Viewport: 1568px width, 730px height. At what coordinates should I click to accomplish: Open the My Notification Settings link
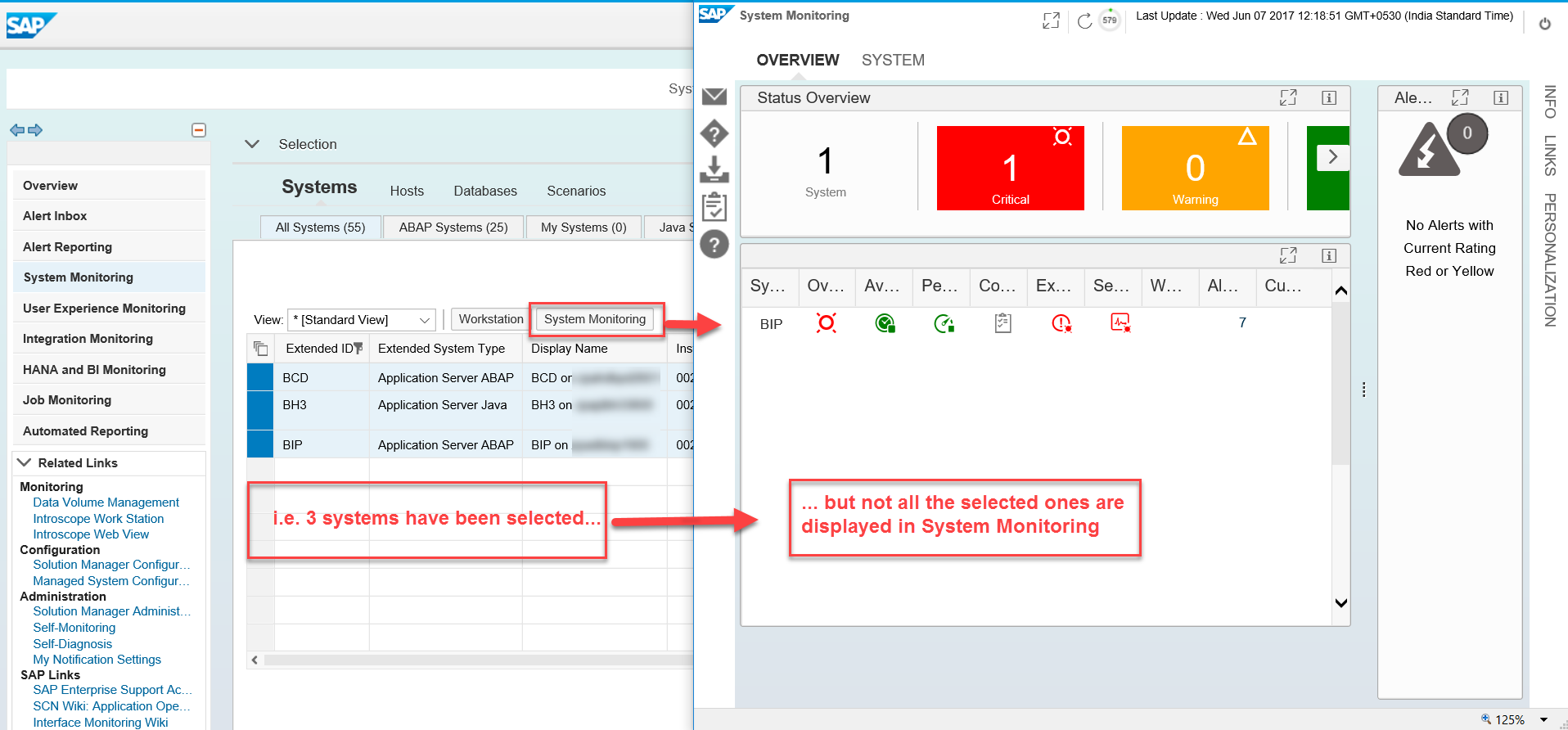coord(97,660)
